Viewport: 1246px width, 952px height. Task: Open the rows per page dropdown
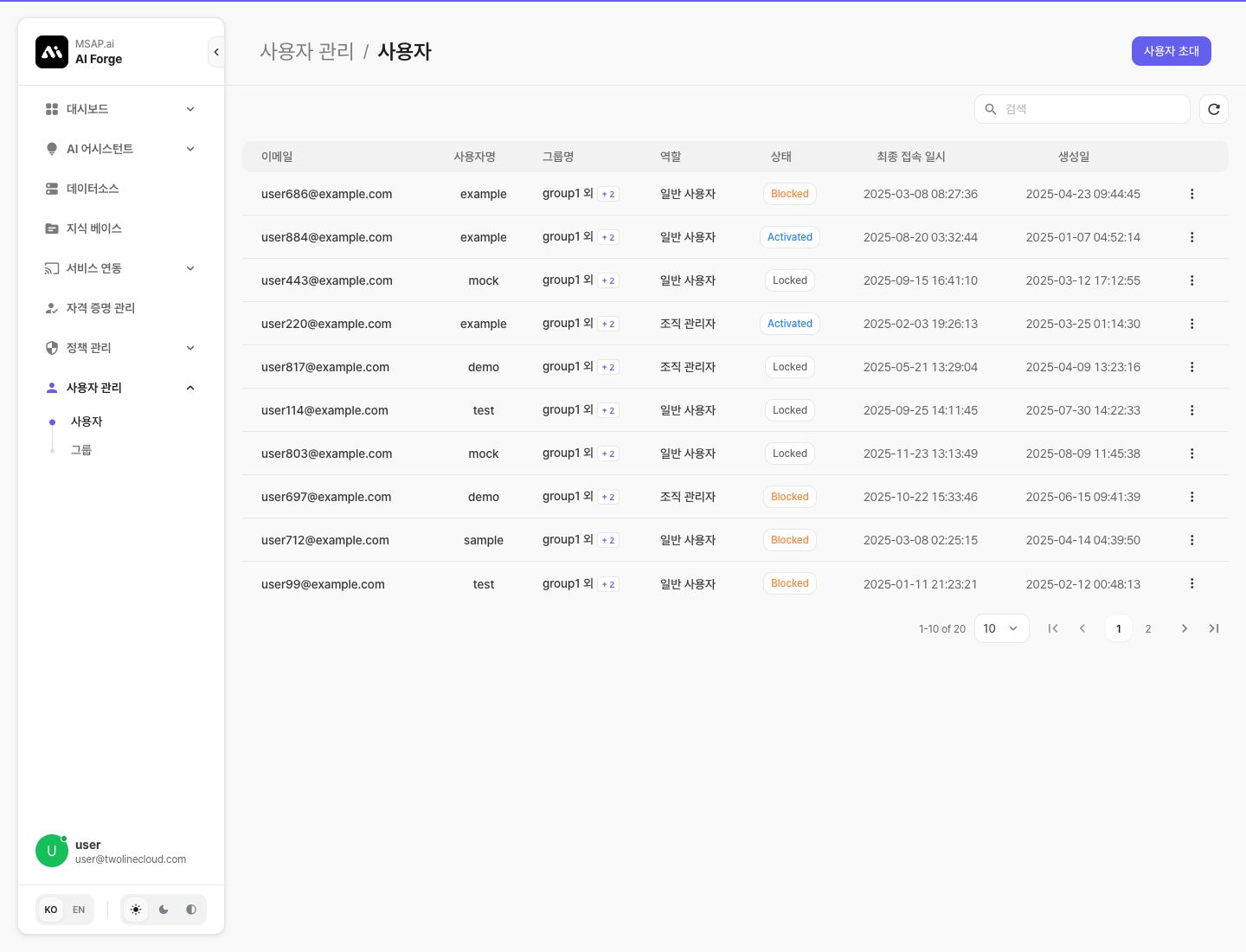pyautogui.click(x=1002, y=628)
